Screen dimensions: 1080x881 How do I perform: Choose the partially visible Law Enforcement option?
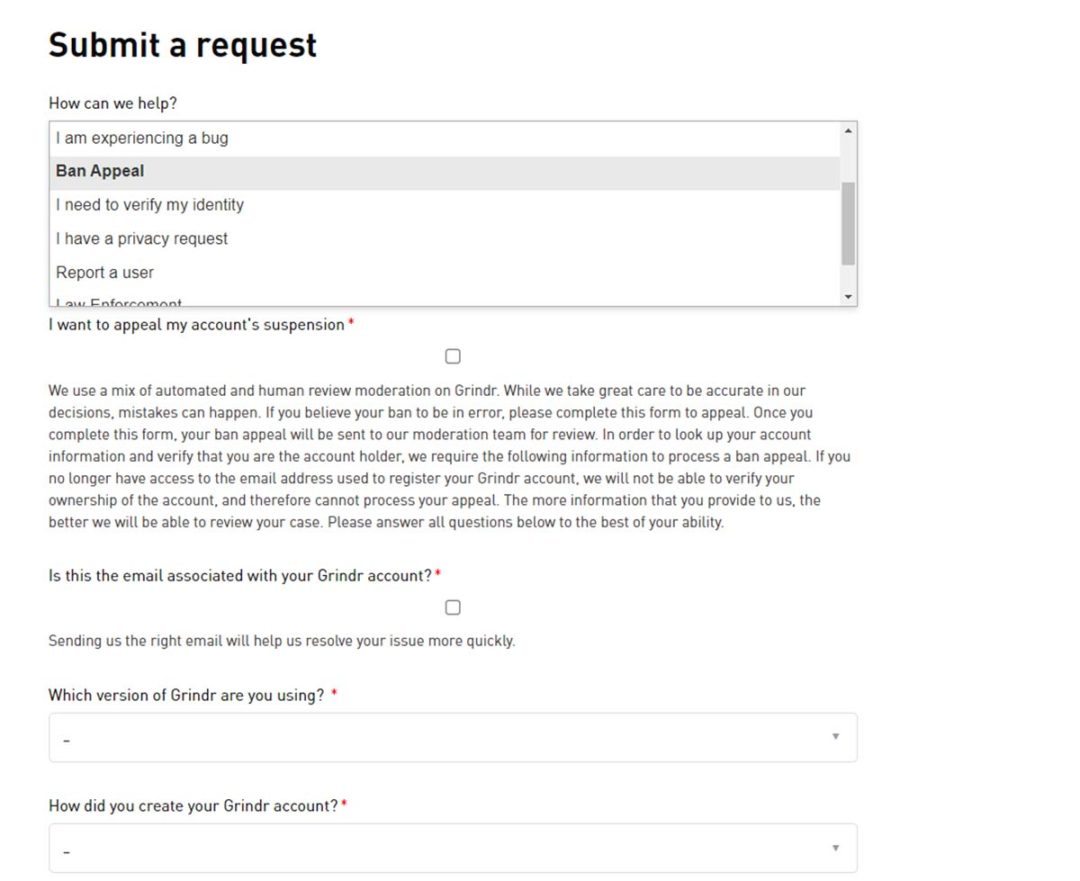click(119, 302)
